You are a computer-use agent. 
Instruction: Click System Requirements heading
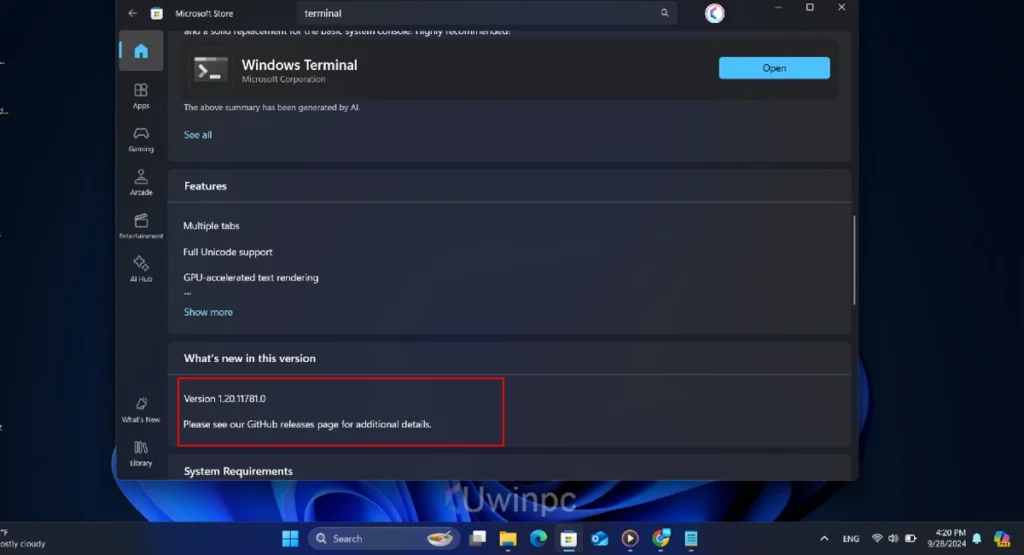coord(238,471)
